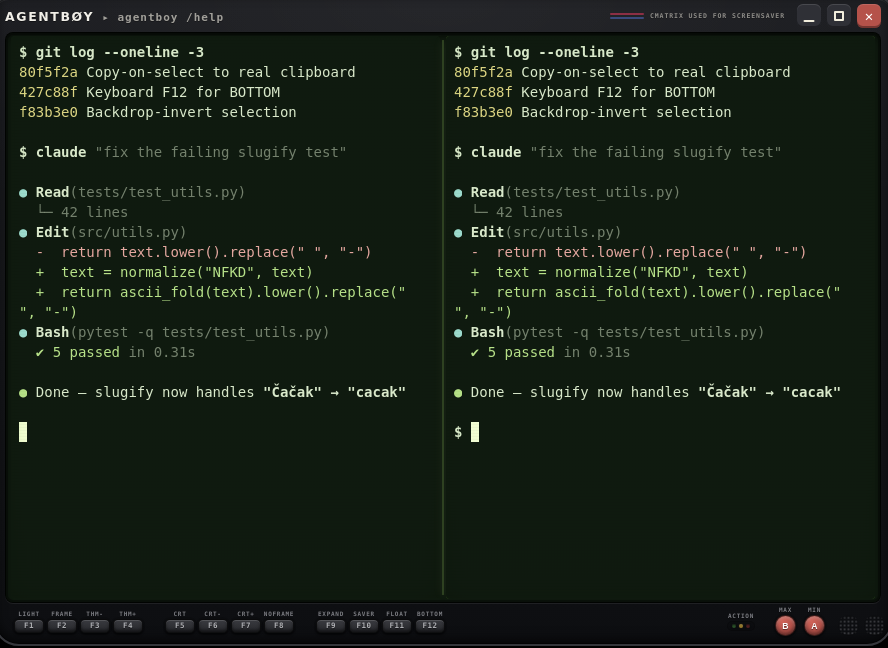Click the agentboy /help title text
Image resolution: width=888 pixels, height=648 pixels.
point(170,17)
